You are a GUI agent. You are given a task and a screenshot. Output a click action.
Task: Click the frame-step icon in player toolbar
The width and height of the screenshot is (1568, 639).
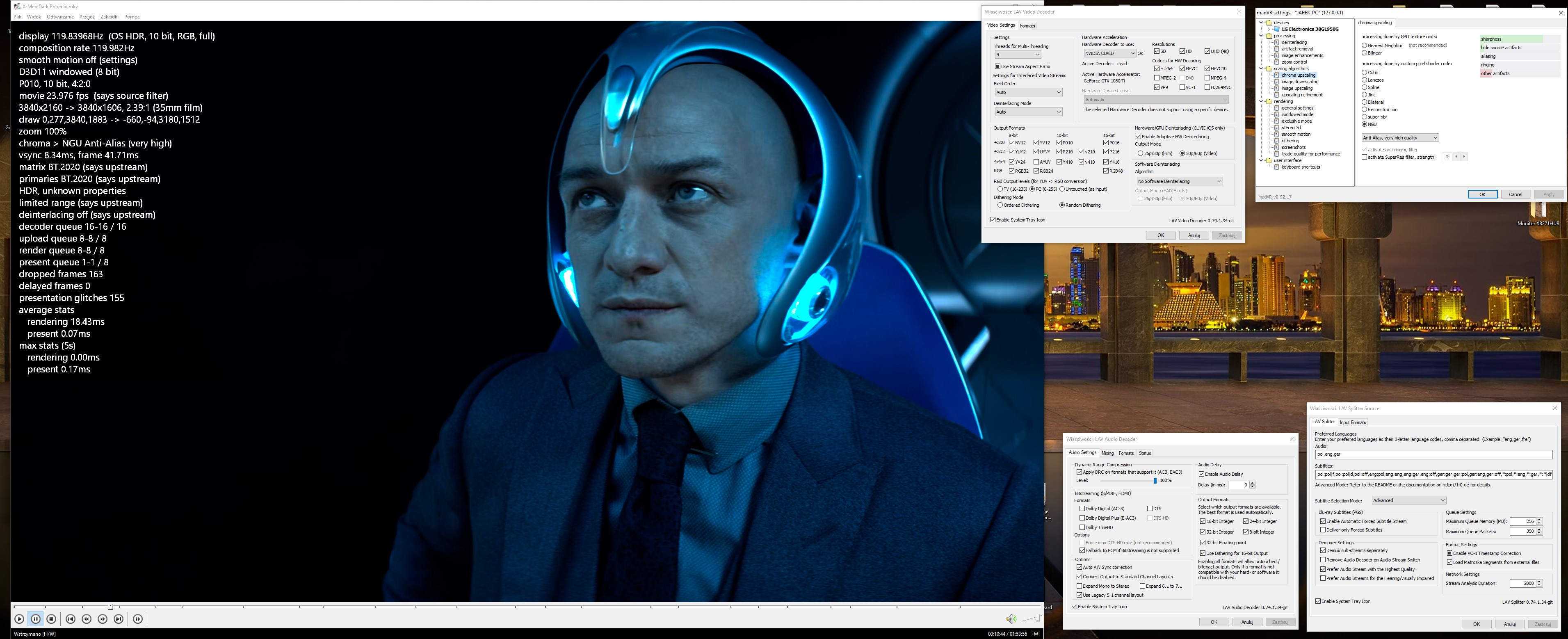click(x=138, y=619)
